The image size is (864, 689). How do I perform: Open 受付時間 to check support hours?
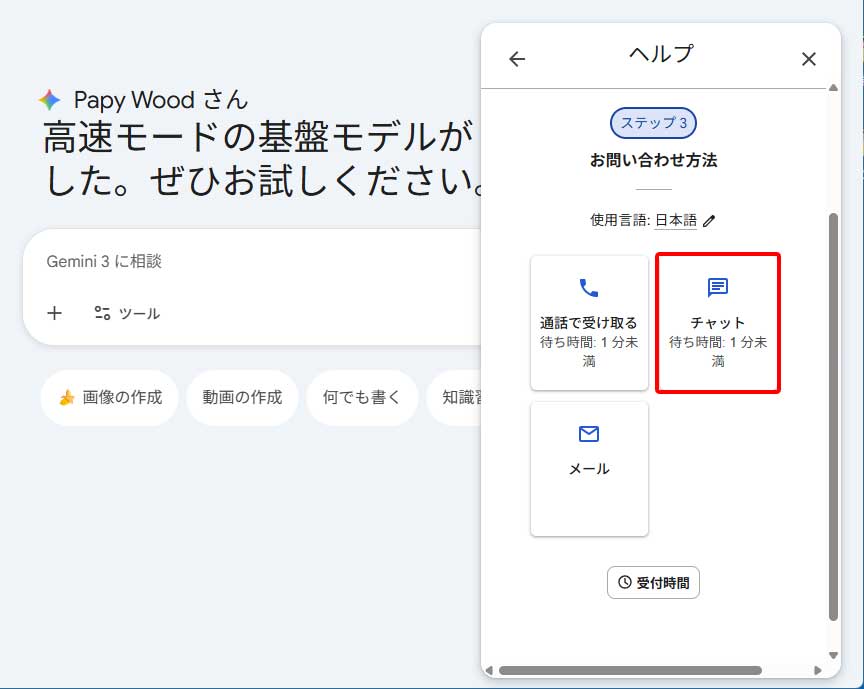(x=653, y=582)
